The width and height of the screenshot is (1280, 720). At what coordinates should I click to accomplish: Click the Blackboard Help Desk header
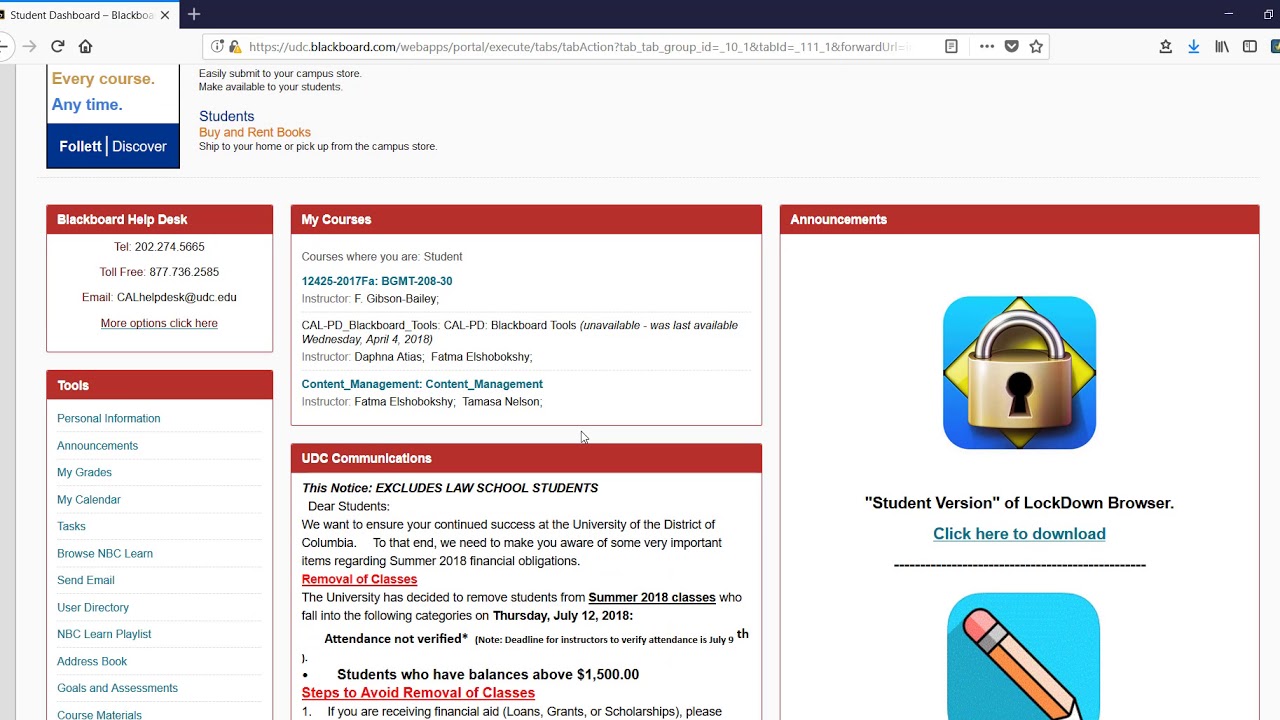click(159, 220)
